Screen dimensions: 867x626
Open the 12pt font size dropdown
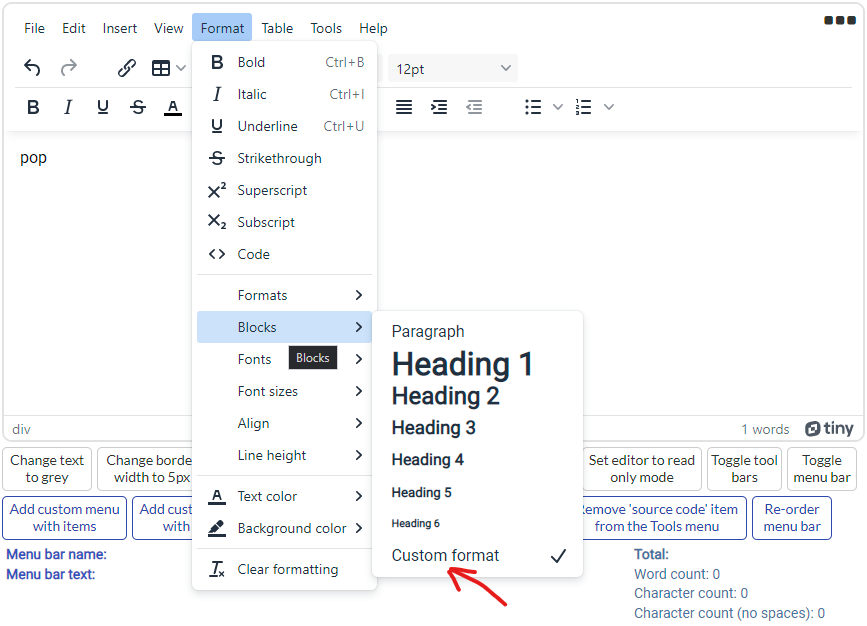click(453, 69)
